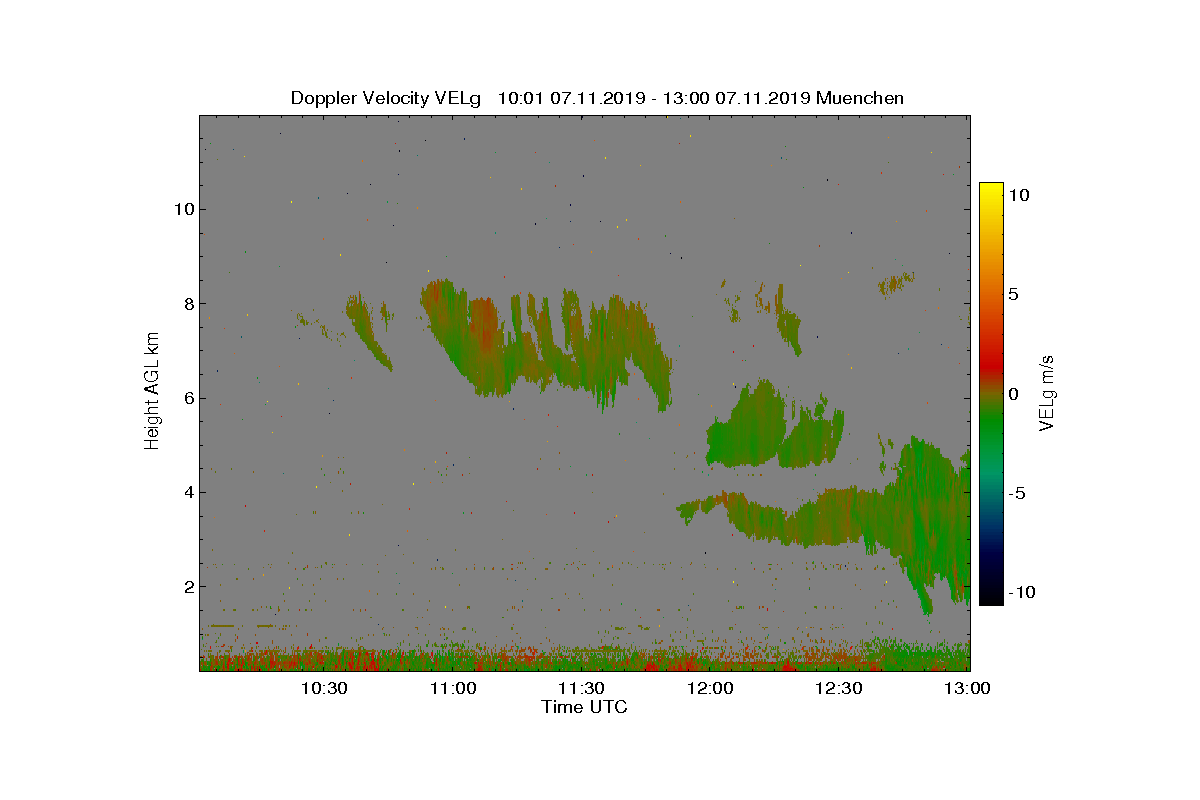
Task: Click the height tick label 8
Action: coord(187,303)
